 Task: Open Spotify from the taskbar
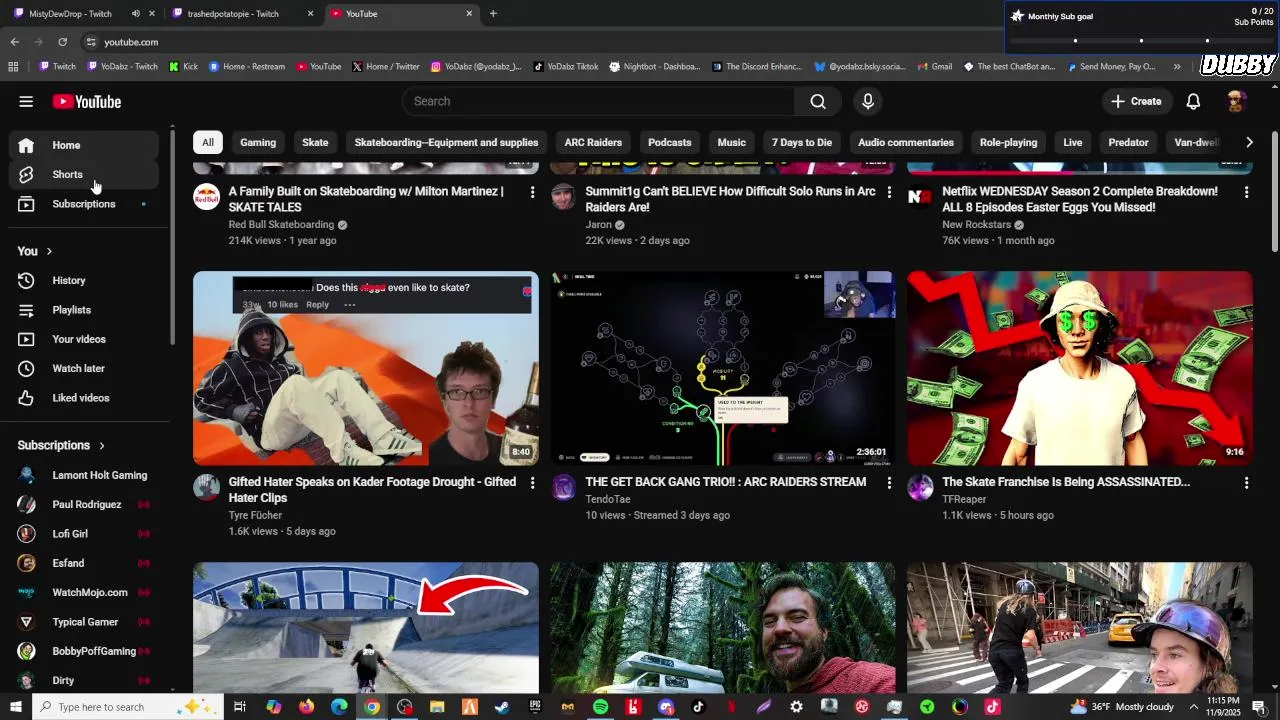click(600, 707)
